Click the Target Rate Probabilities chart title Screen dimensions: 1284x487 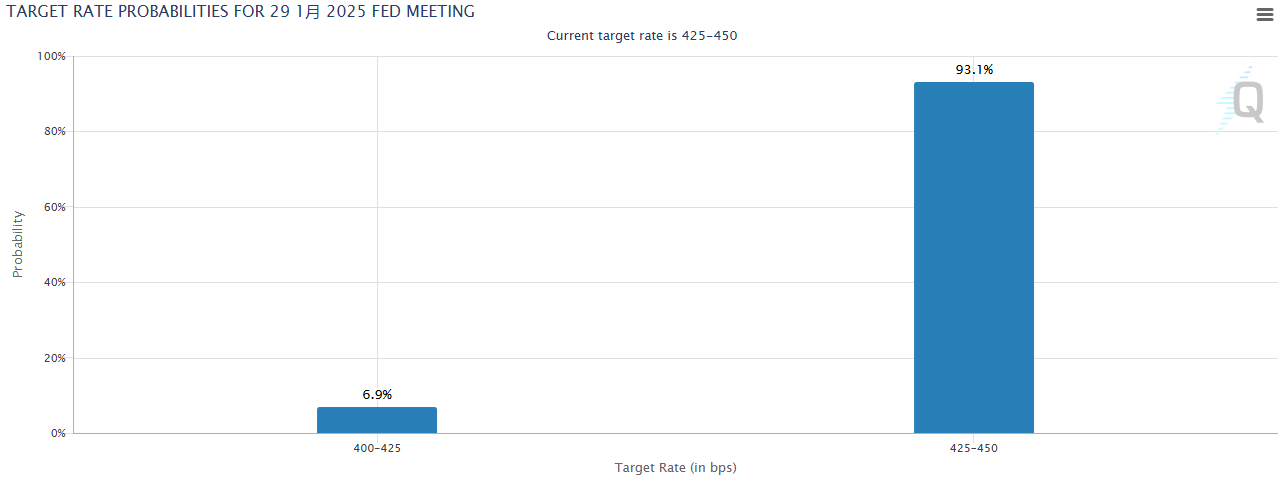240,12
